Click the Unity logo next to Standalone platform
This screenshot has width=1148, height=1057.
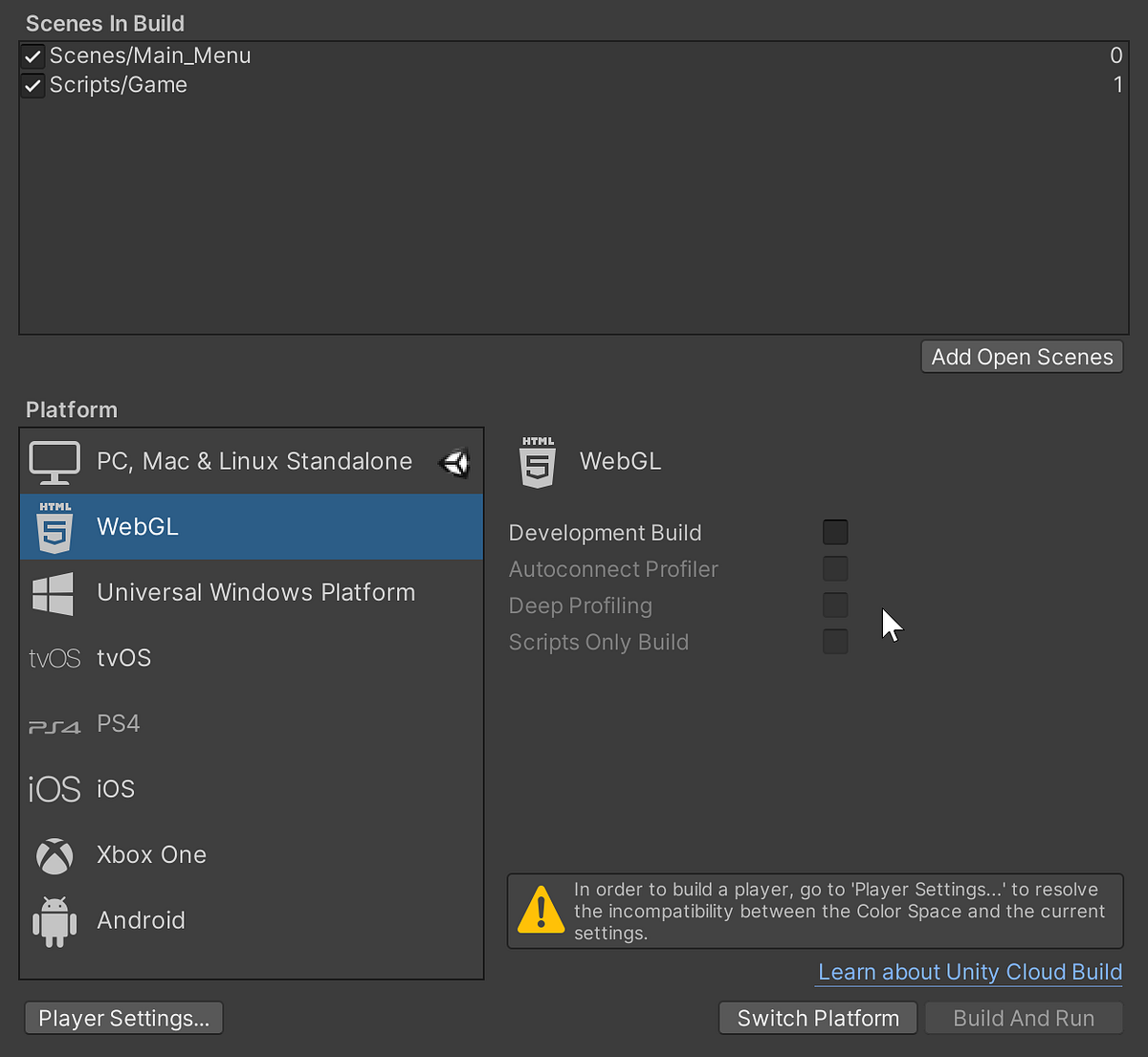[454, 462]
